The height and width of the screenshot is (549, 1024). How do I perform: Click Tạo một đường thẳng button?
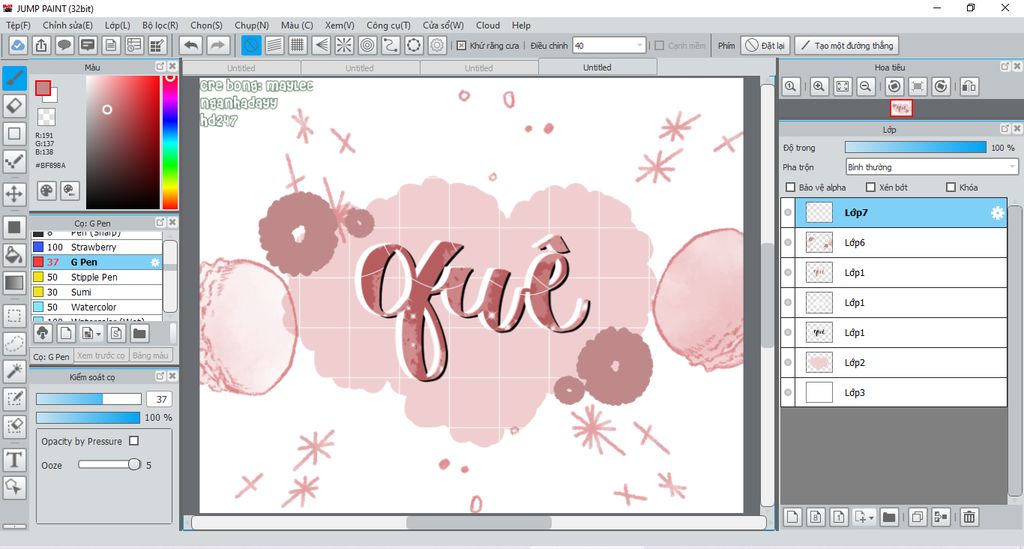tap(846, 46)
